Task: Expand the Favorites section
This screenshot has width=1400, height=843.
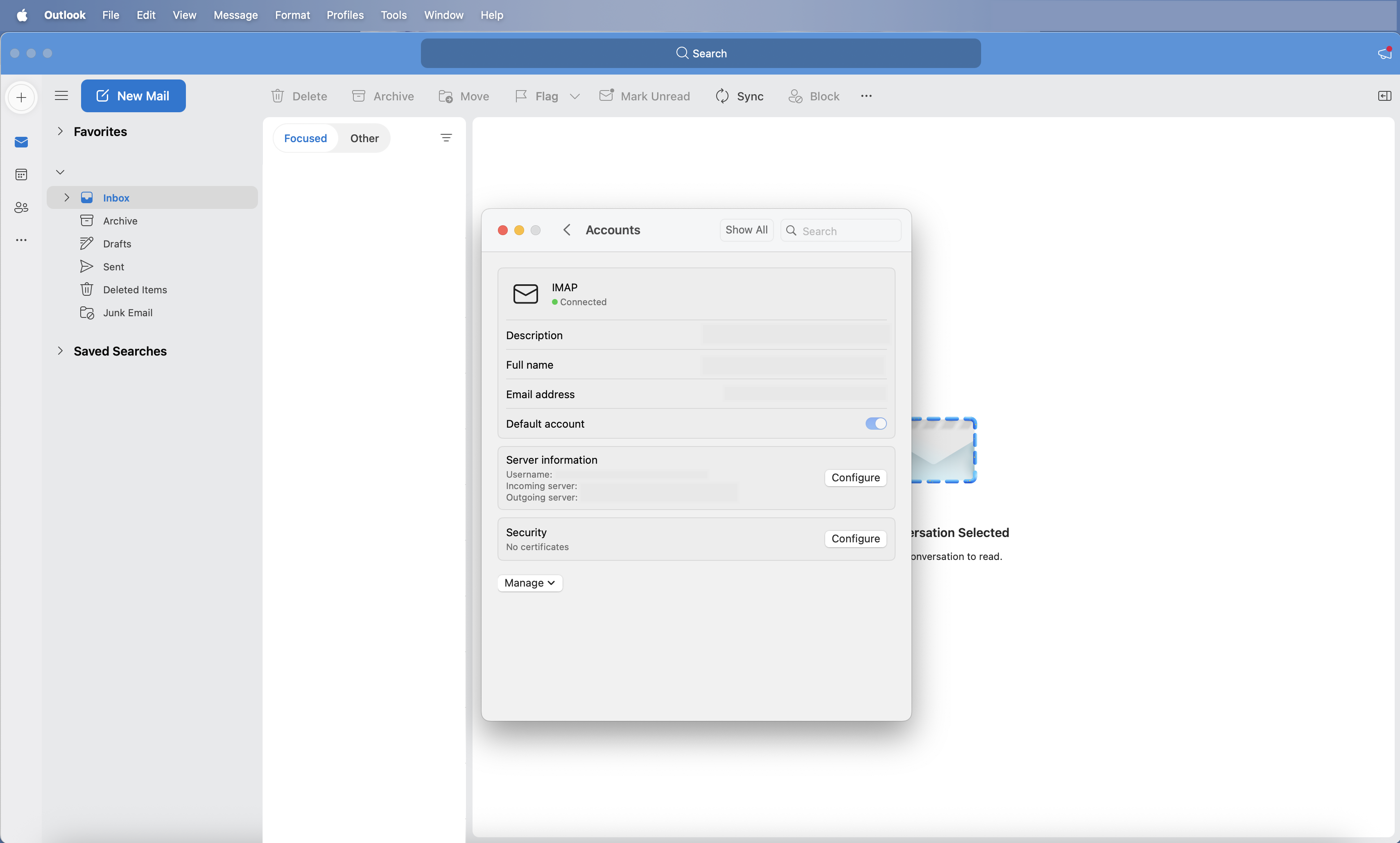Action: (x=60, y=131)
